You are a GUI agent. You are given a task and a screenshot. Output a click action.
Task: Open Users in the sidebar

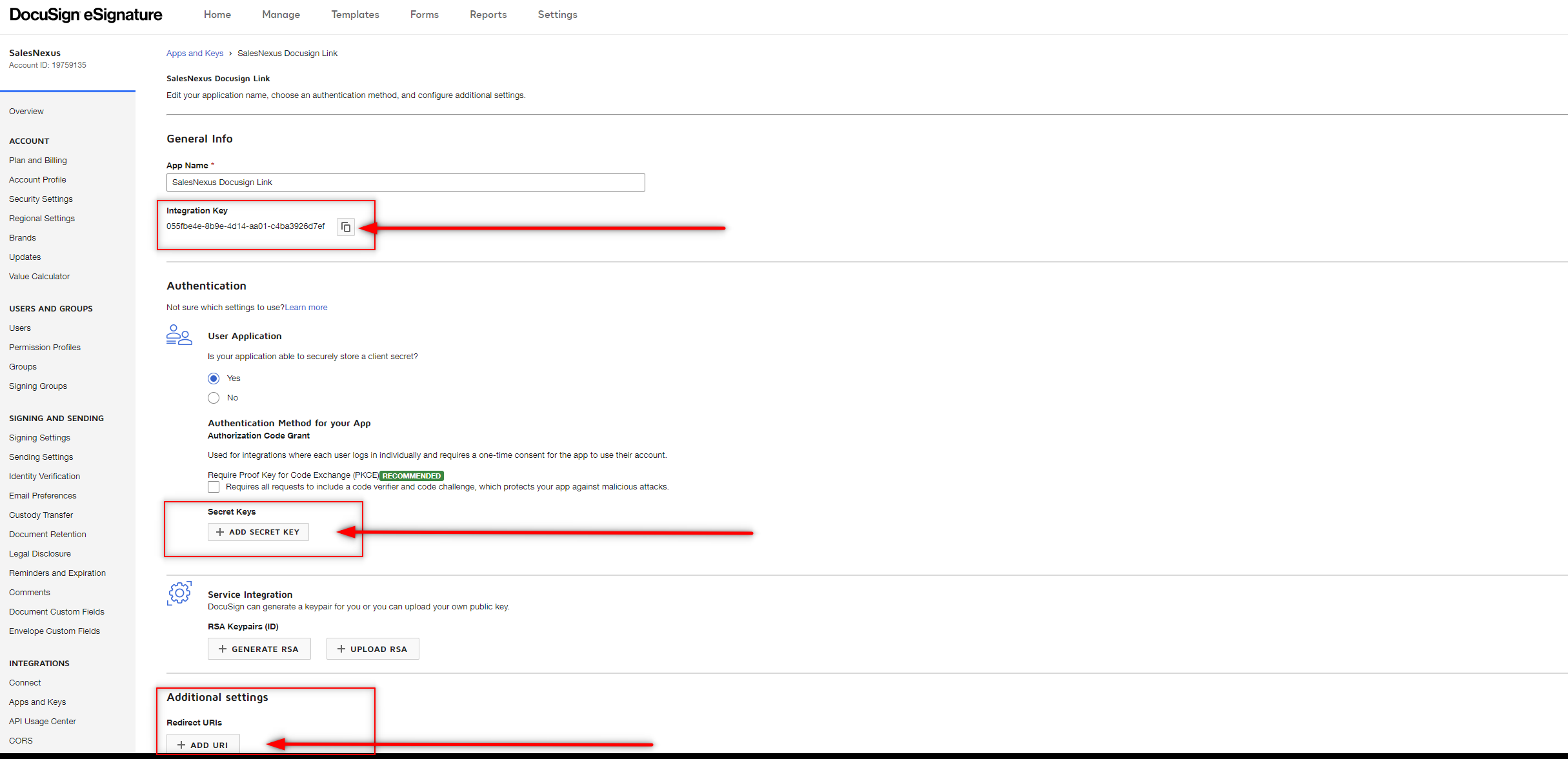point(20,328)
